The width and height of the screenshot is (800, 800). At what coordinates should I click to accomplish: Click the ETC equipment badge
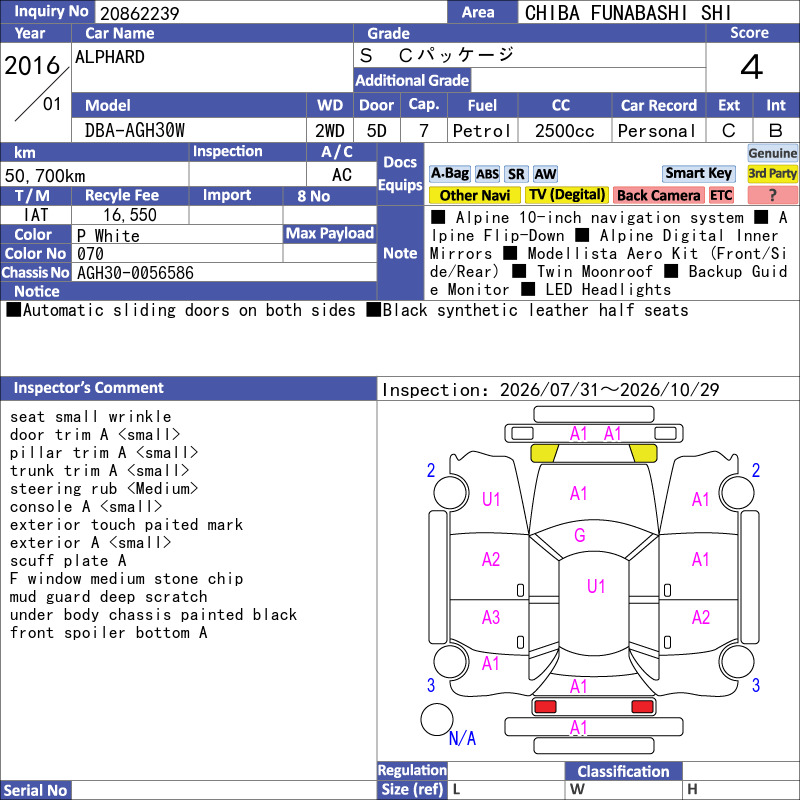(x=721, y=195)
